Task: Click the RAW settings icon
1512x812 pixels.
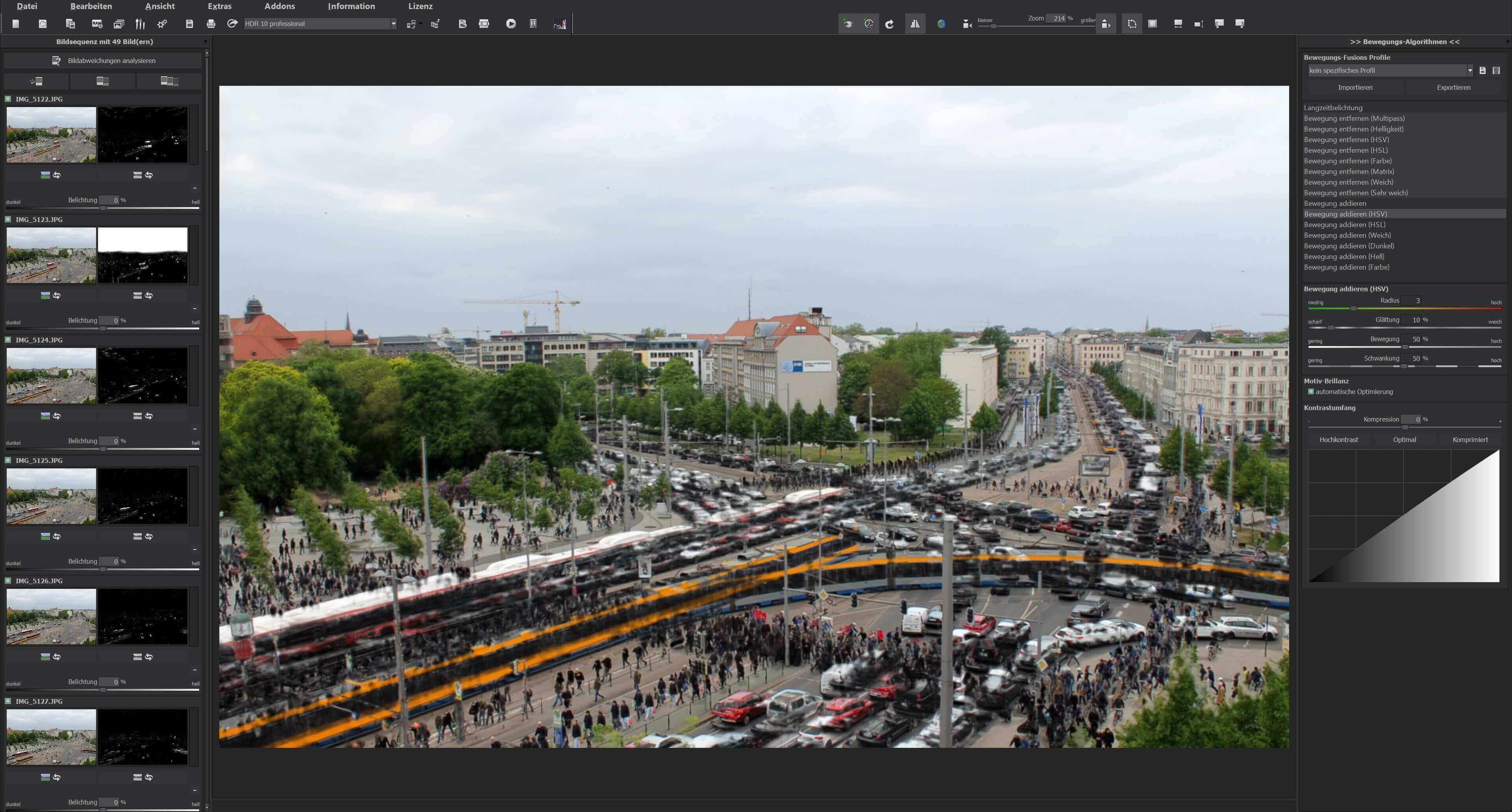Action: (x=97, y=24)
